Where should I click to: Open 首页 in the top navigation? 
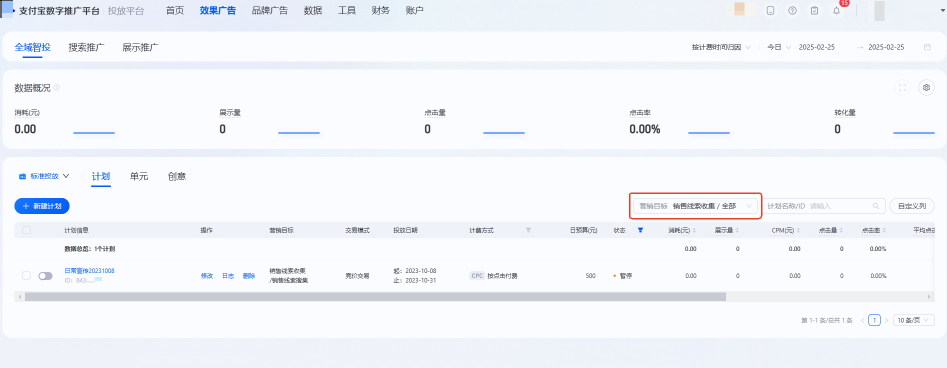tap(175, 10)
